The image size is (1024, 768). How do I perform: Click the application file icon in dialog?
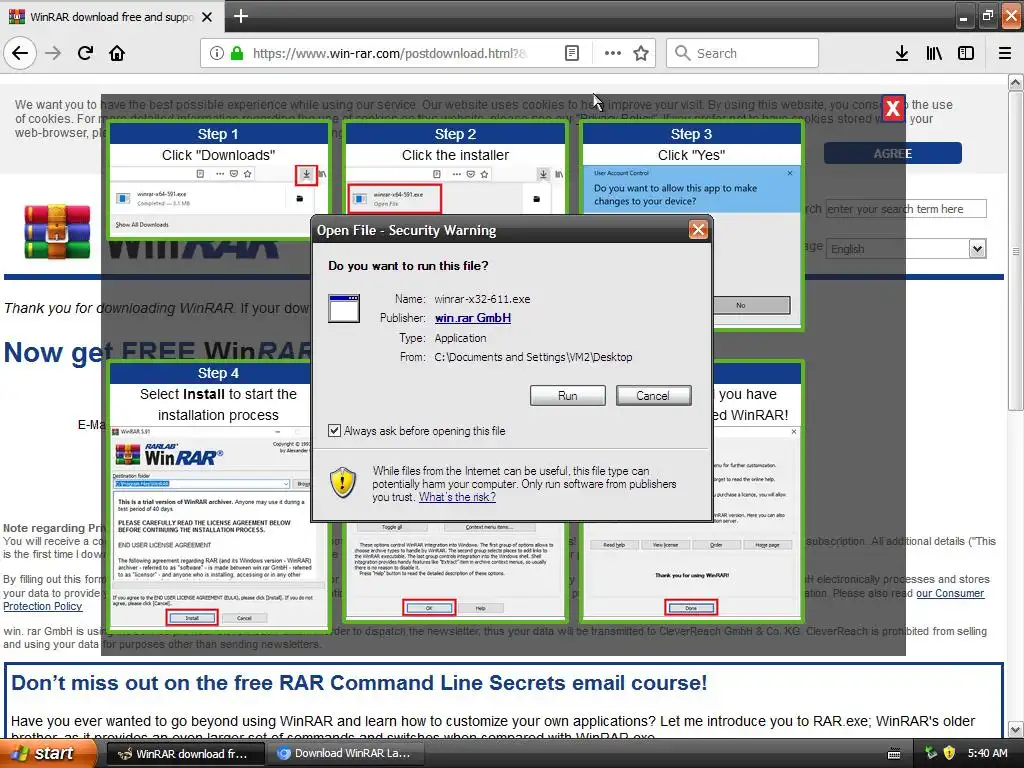(344, 309)
